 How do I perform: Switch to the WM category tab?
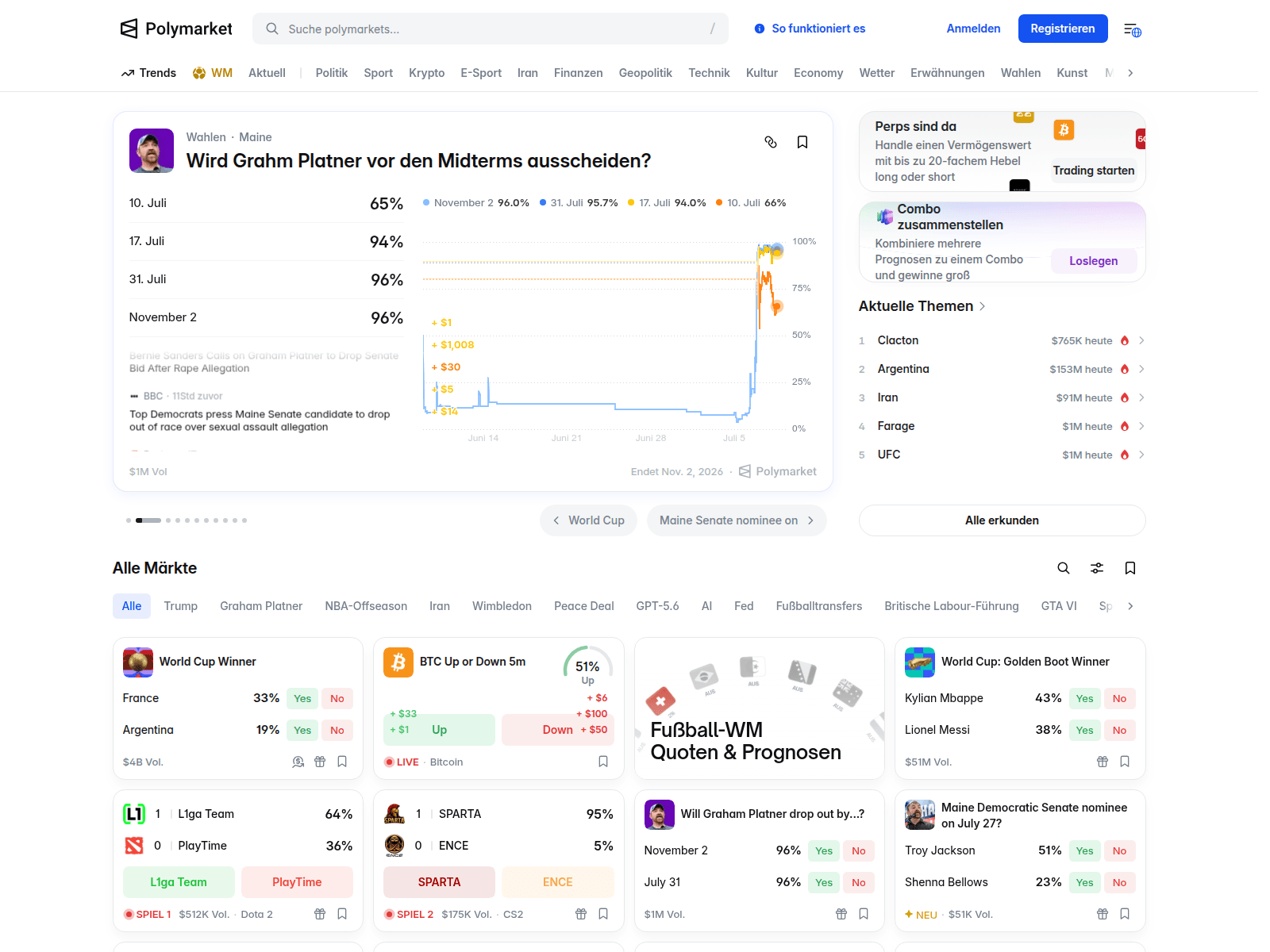(213, 73)
